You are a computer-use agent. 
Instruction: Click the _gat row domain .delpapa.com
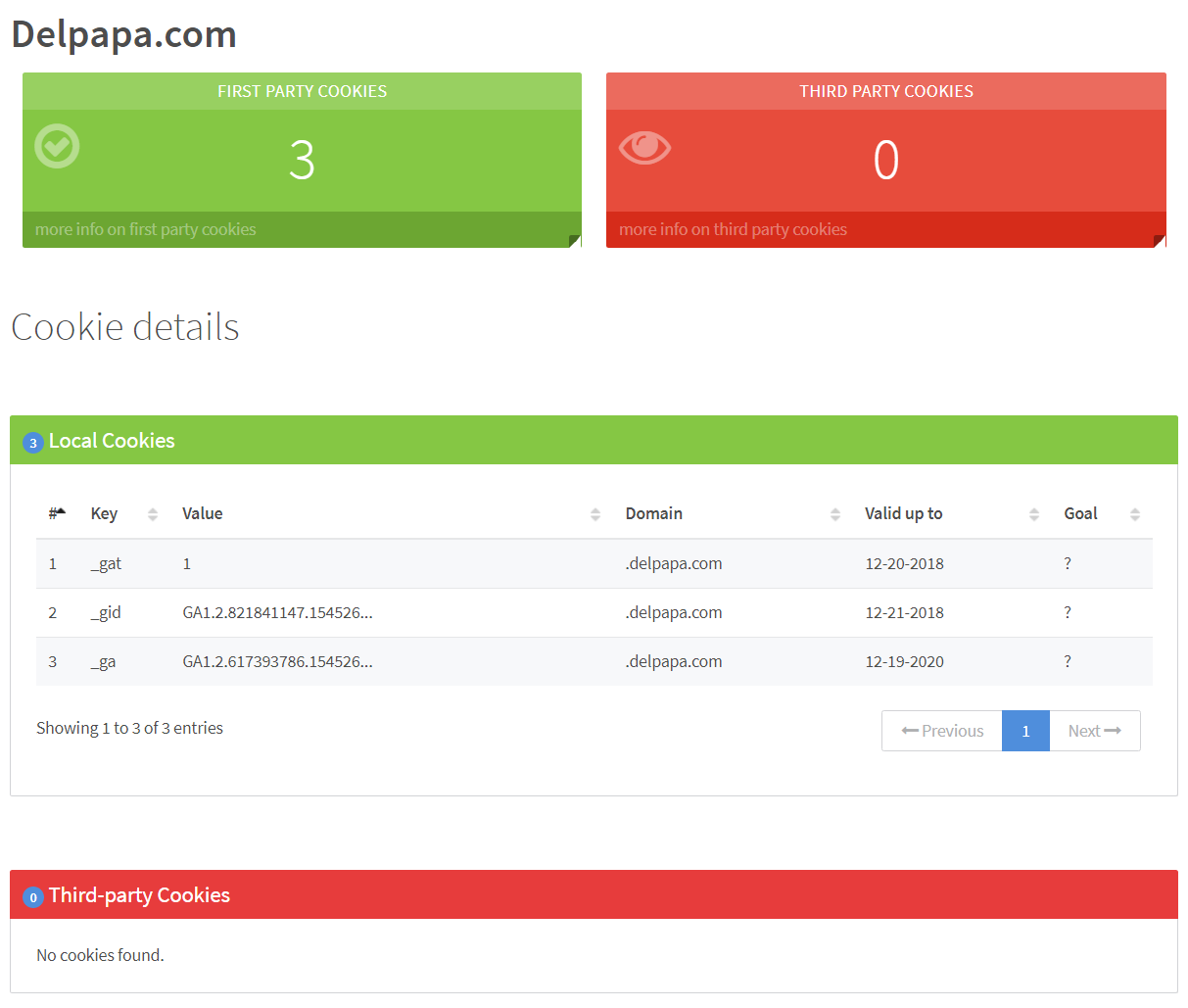(674, 563)
